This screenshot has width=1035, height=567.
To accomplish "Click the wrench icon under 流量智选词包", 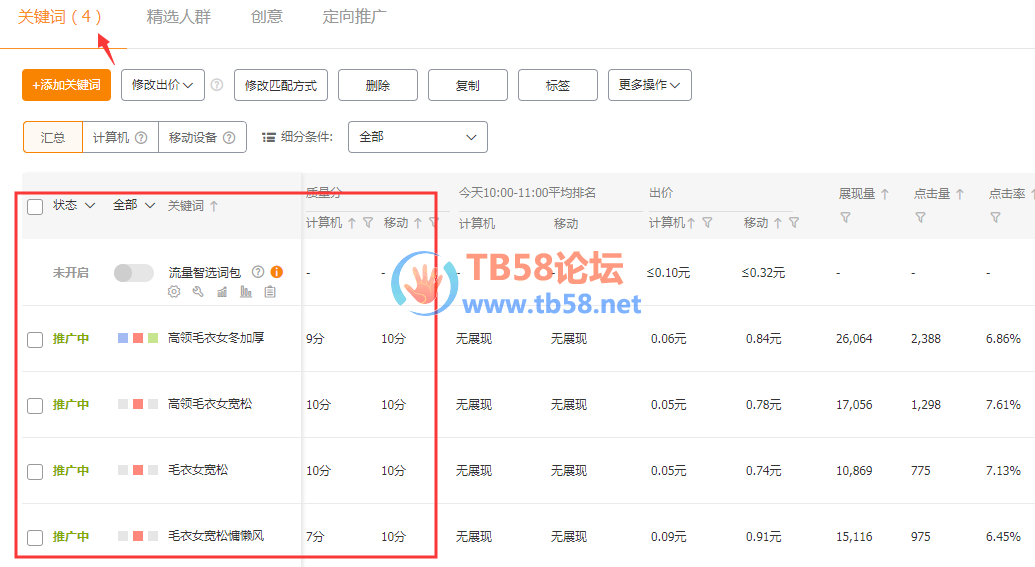I will tap(197, 292).
